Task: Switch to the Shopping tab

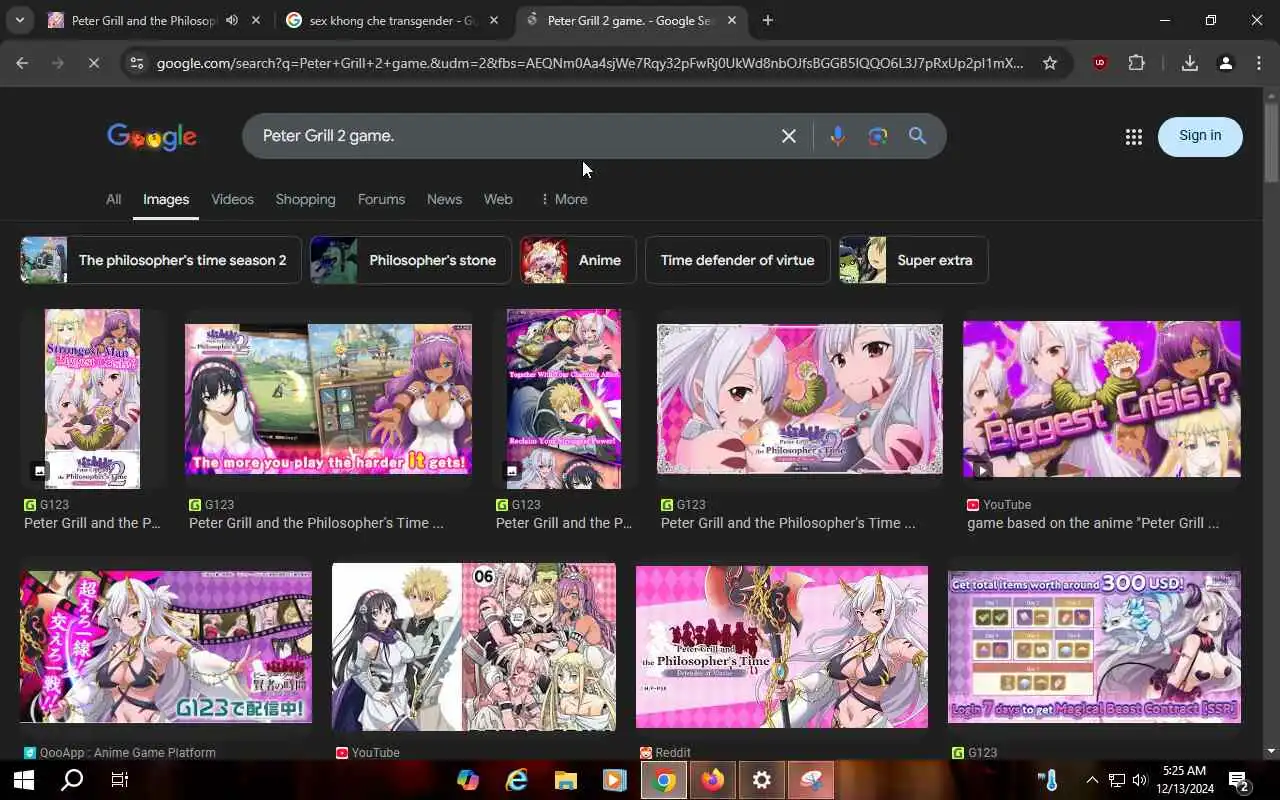Action: 305,199
